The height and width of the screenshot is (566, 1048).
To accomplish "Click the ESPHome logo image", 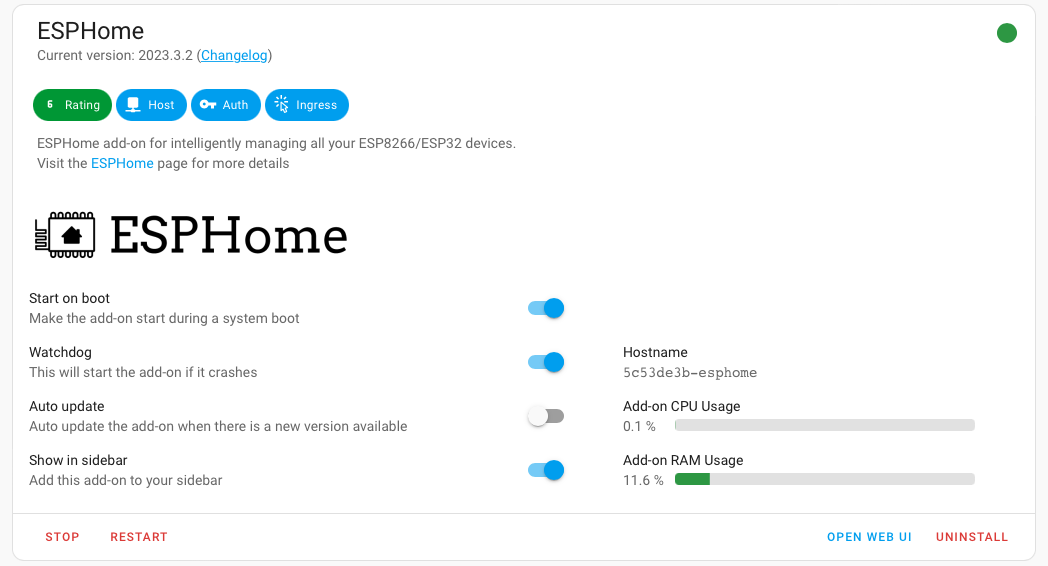I will (x=191, y=235).
